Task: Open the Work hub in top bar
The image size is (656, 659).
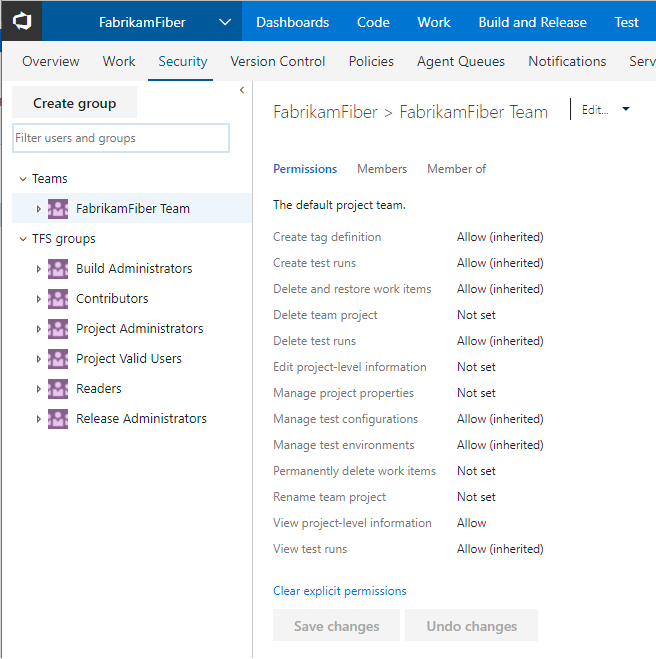Action: (434, 22)
